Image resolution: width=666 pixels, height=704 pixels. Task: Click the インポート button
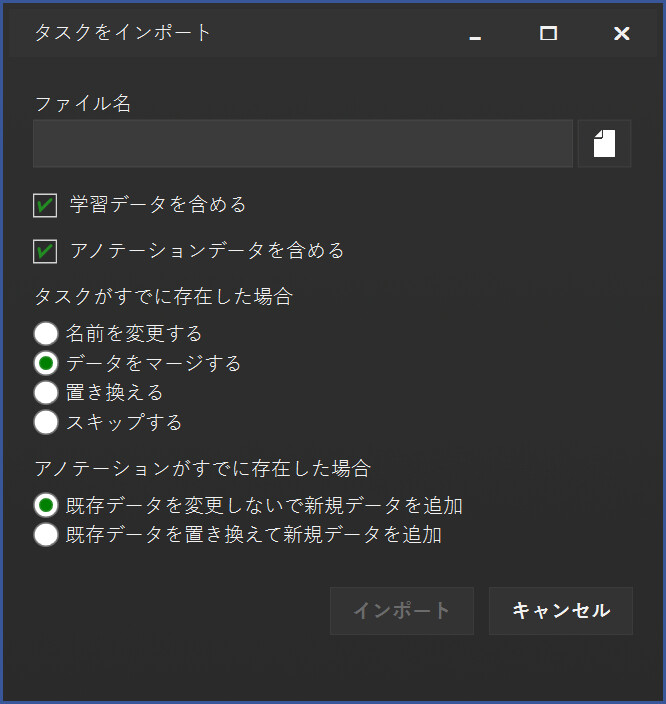(402, 611)
